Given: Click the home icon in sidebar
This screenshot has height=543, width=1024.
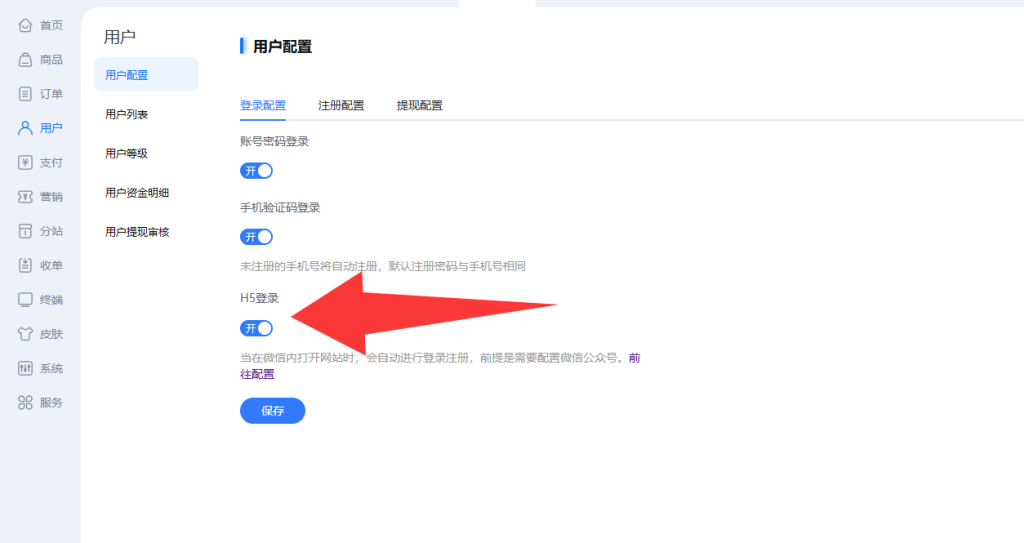Looking at the screenshot, I should tap(26, 25).
